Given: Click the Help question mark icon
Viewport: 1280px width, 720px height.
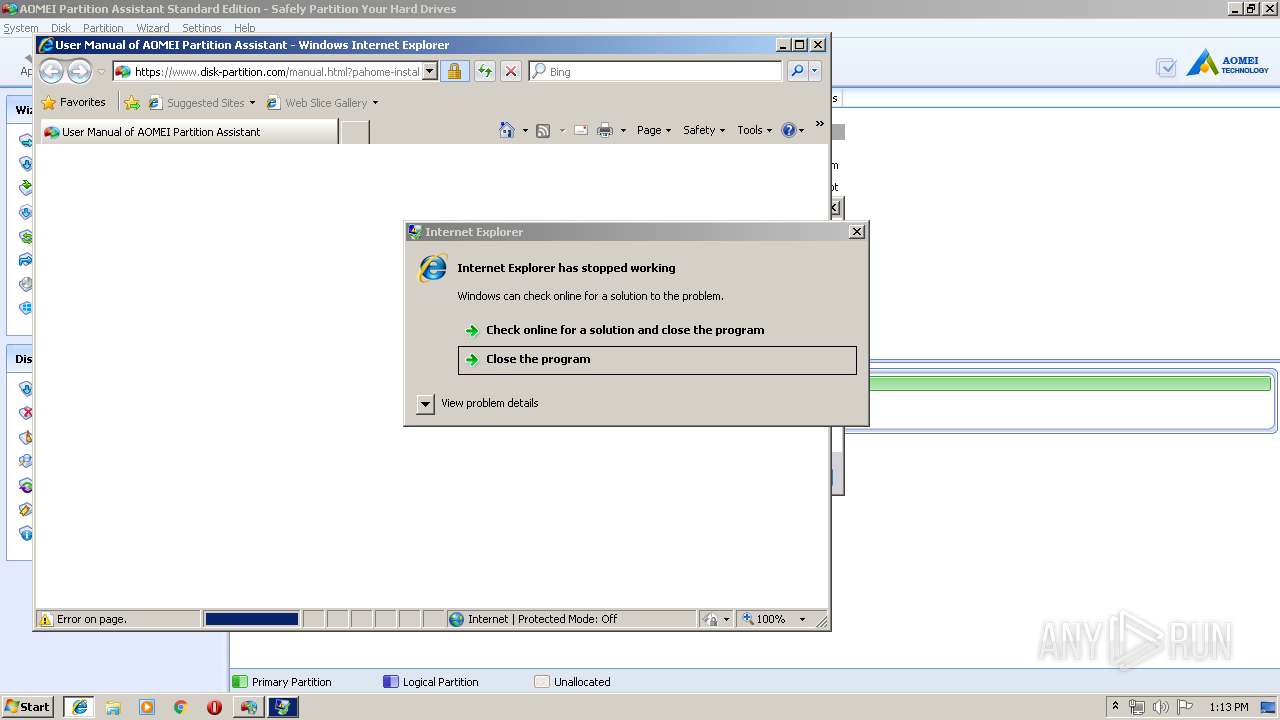Looking at the screenshot, I should tap(788, 130).
